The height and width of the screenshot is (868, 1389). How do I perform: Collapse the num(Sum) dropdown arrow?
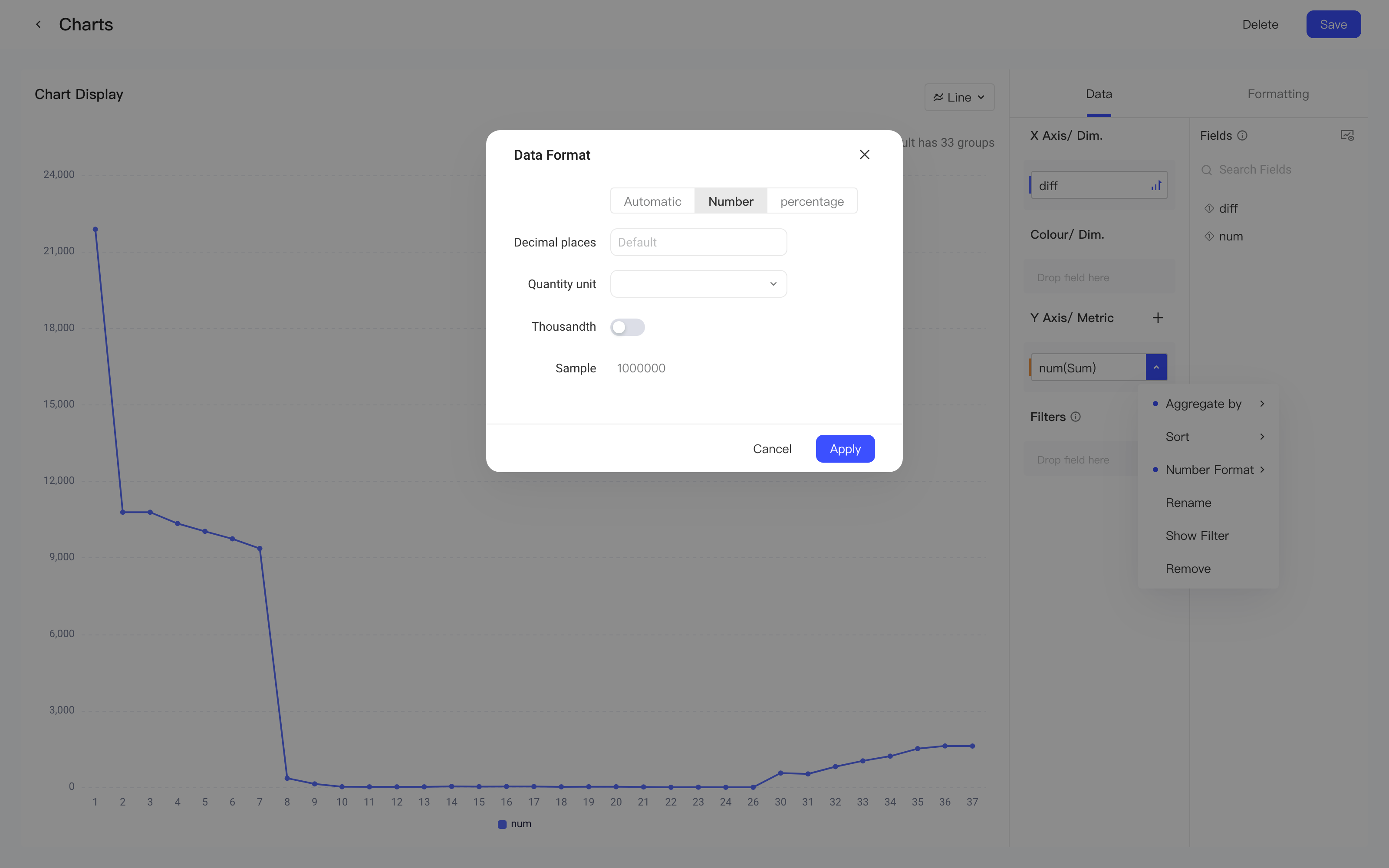coord(1156,368)
